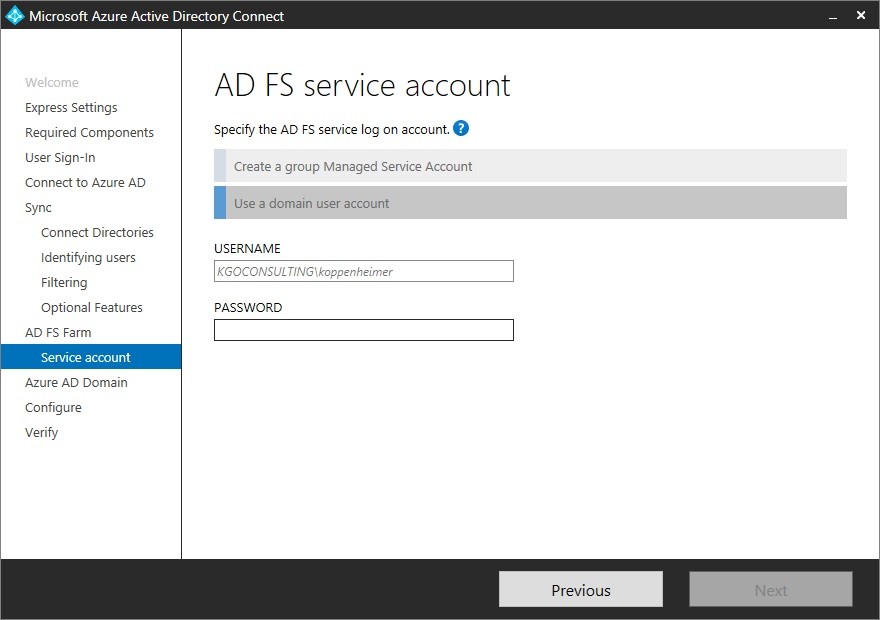Viewport: 880px width, 620px height.
Task: Click the Previous button
Action: coord(581,590)
